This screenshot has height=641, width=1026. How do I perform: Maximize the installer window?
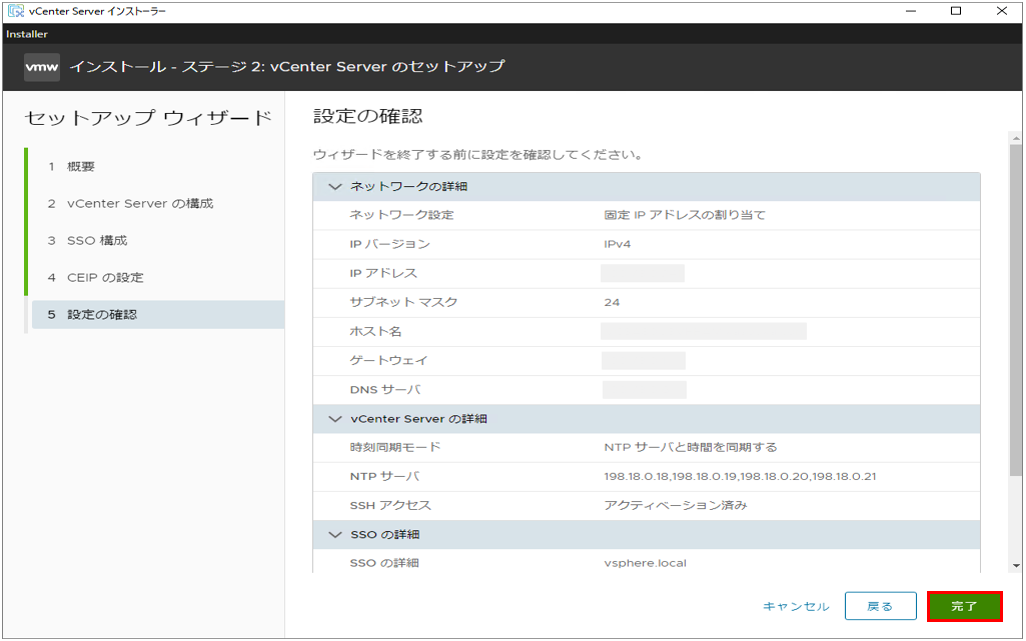(956, 11)
